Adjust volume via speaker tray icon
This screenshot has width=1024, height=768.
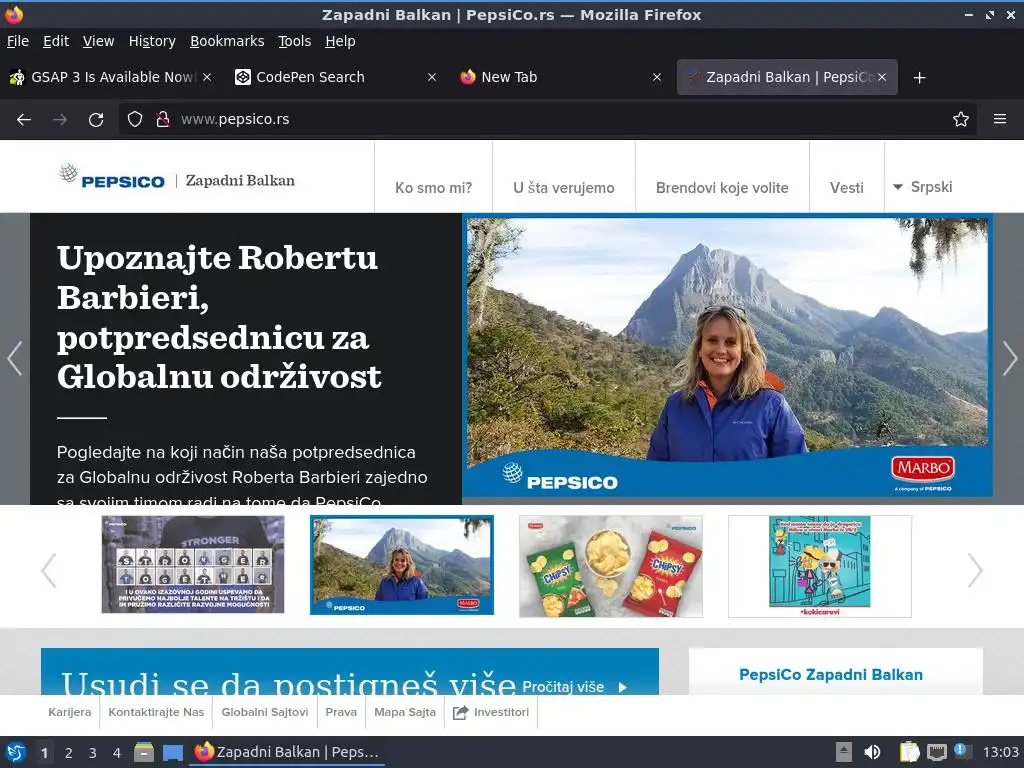click(x=872, y=752)
